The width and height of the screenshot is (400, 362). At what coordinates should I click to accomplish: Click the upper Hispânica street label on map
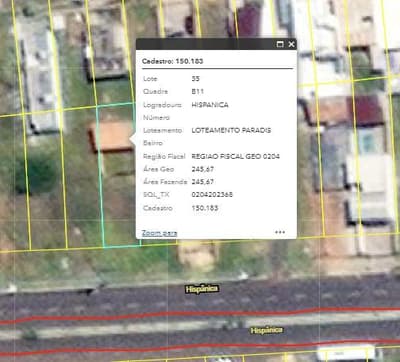pos(202,289)
